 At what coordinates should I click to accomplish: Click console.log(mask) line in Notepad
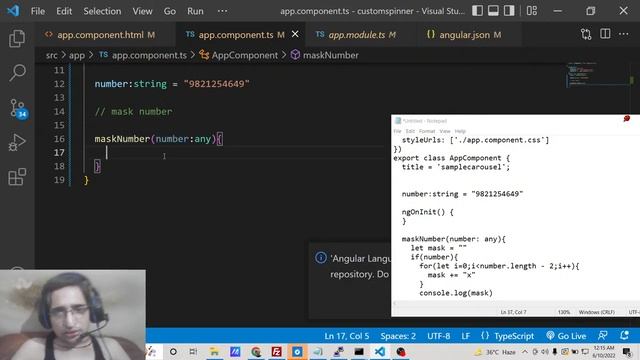[x=456, y=293]
